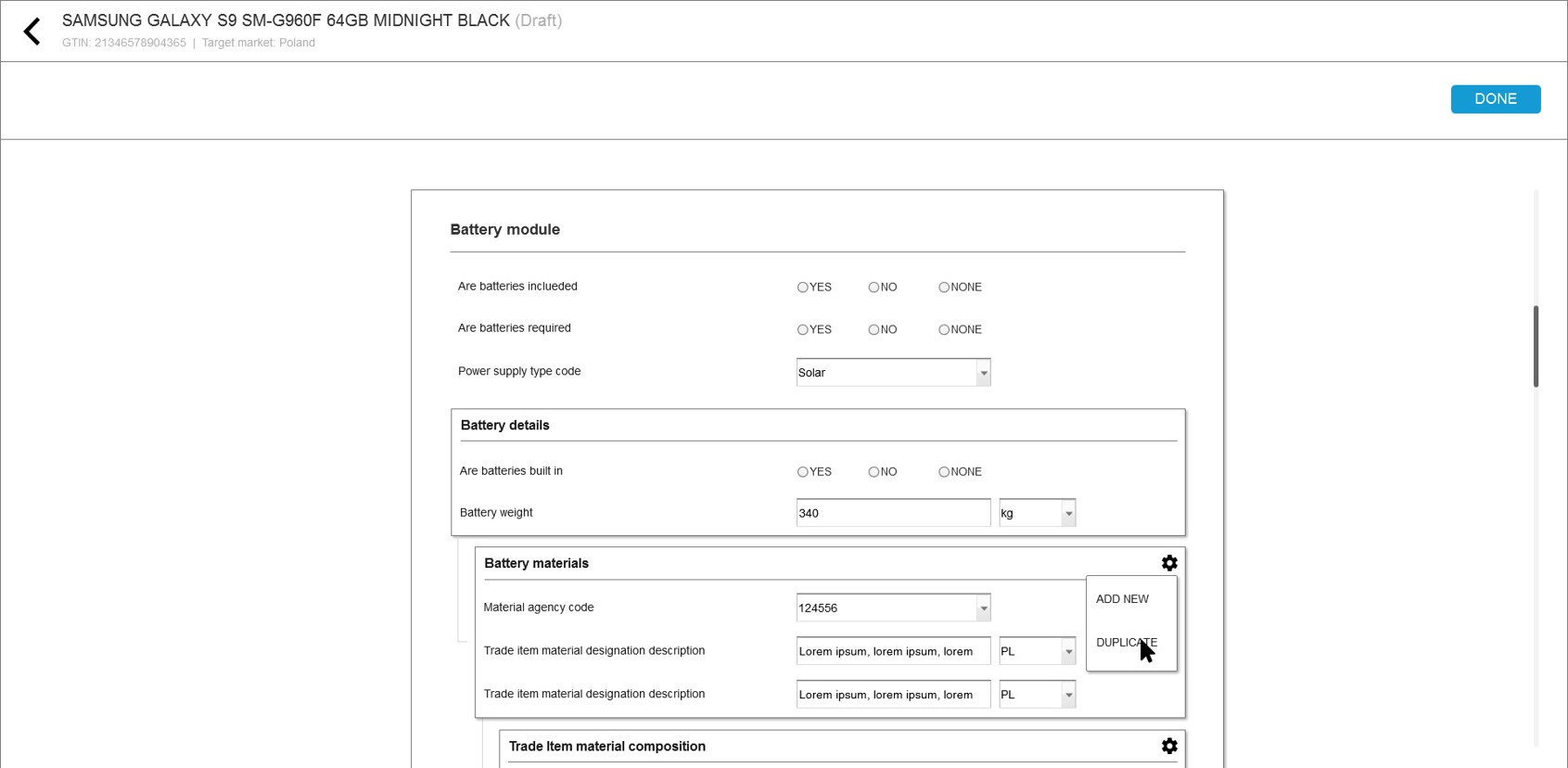Open second designation description language PL dropdown

1068,695
